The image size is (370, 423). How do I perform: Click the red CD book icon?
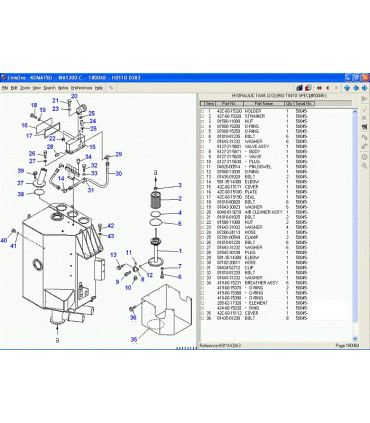coord(308,88)
